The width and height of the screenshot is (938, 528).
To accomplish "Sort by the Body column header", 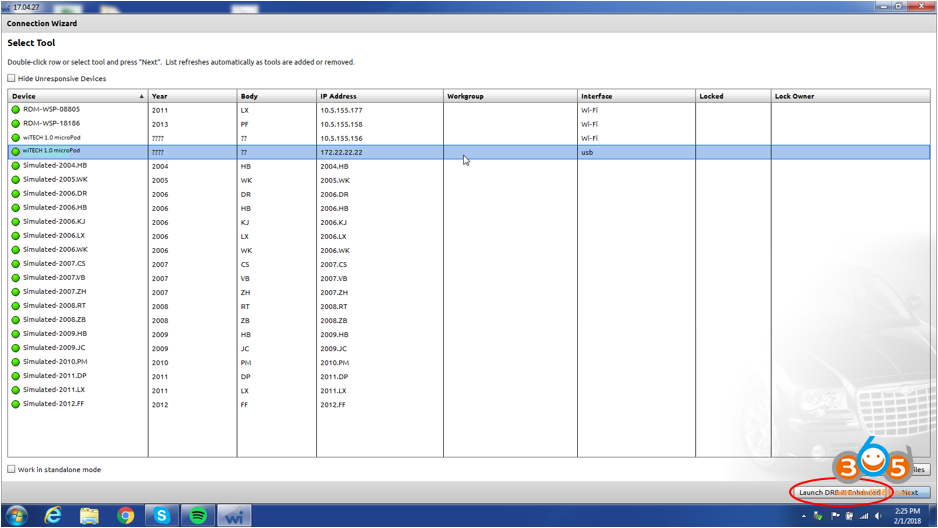I will [x=276, y=96].
